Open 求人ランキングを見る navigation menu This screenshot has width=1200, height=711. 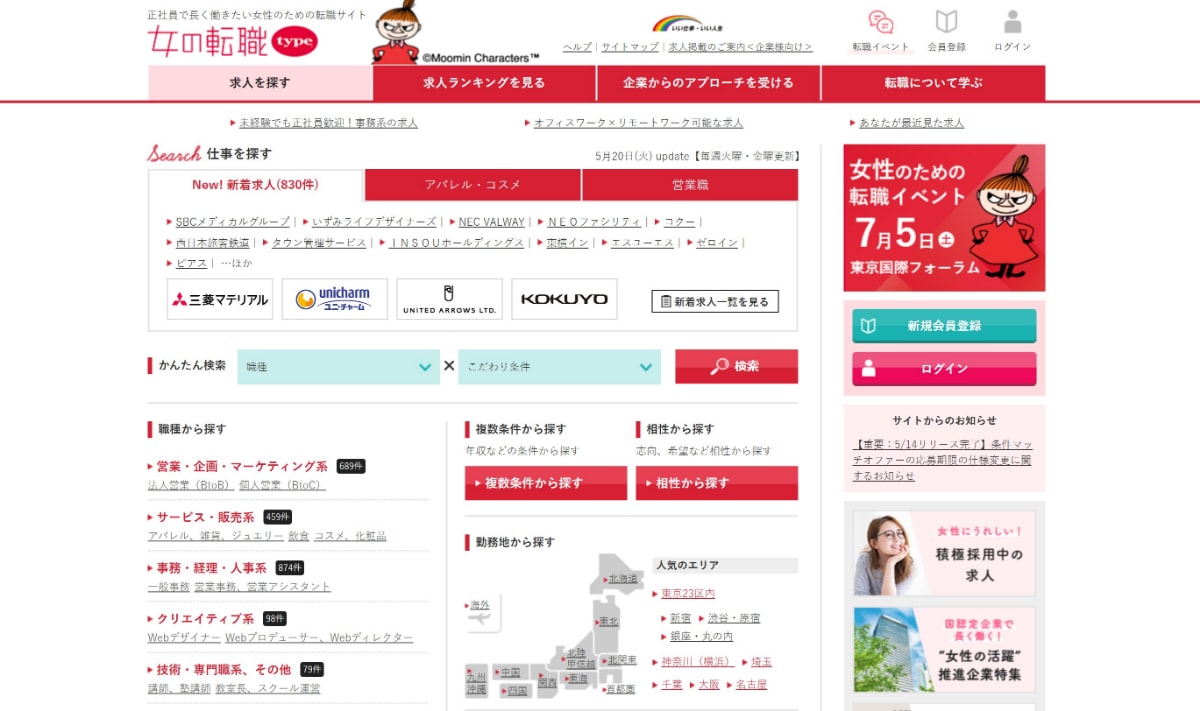[484, 83]
